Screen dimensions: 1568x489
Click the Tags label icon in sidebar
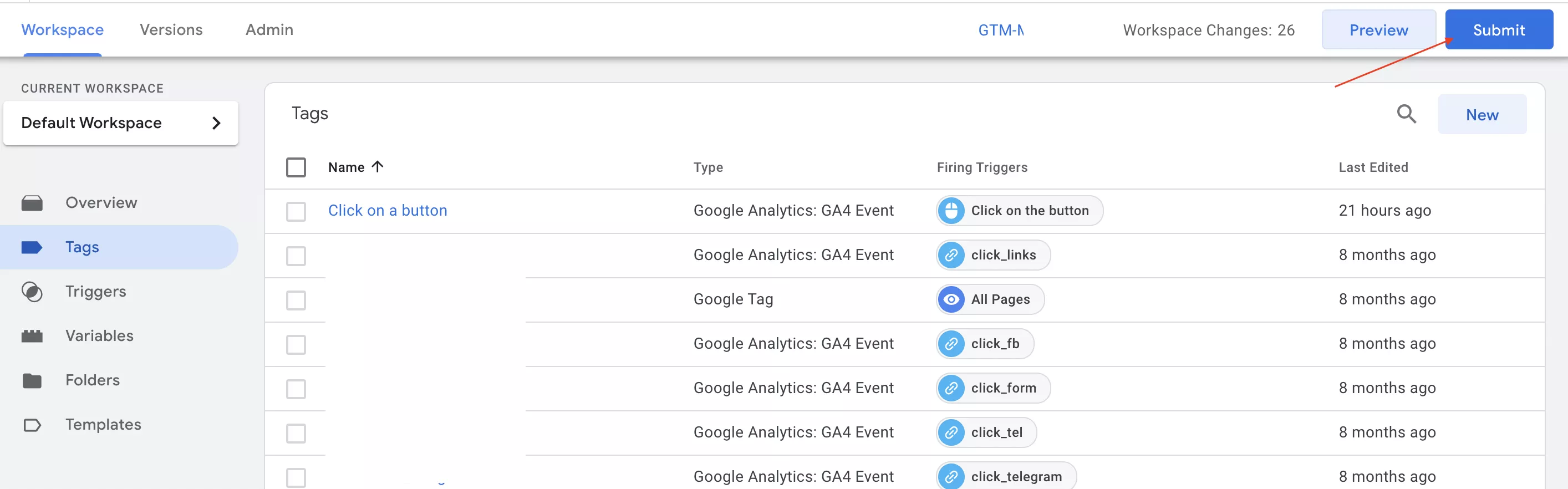(x=32, y=247)
